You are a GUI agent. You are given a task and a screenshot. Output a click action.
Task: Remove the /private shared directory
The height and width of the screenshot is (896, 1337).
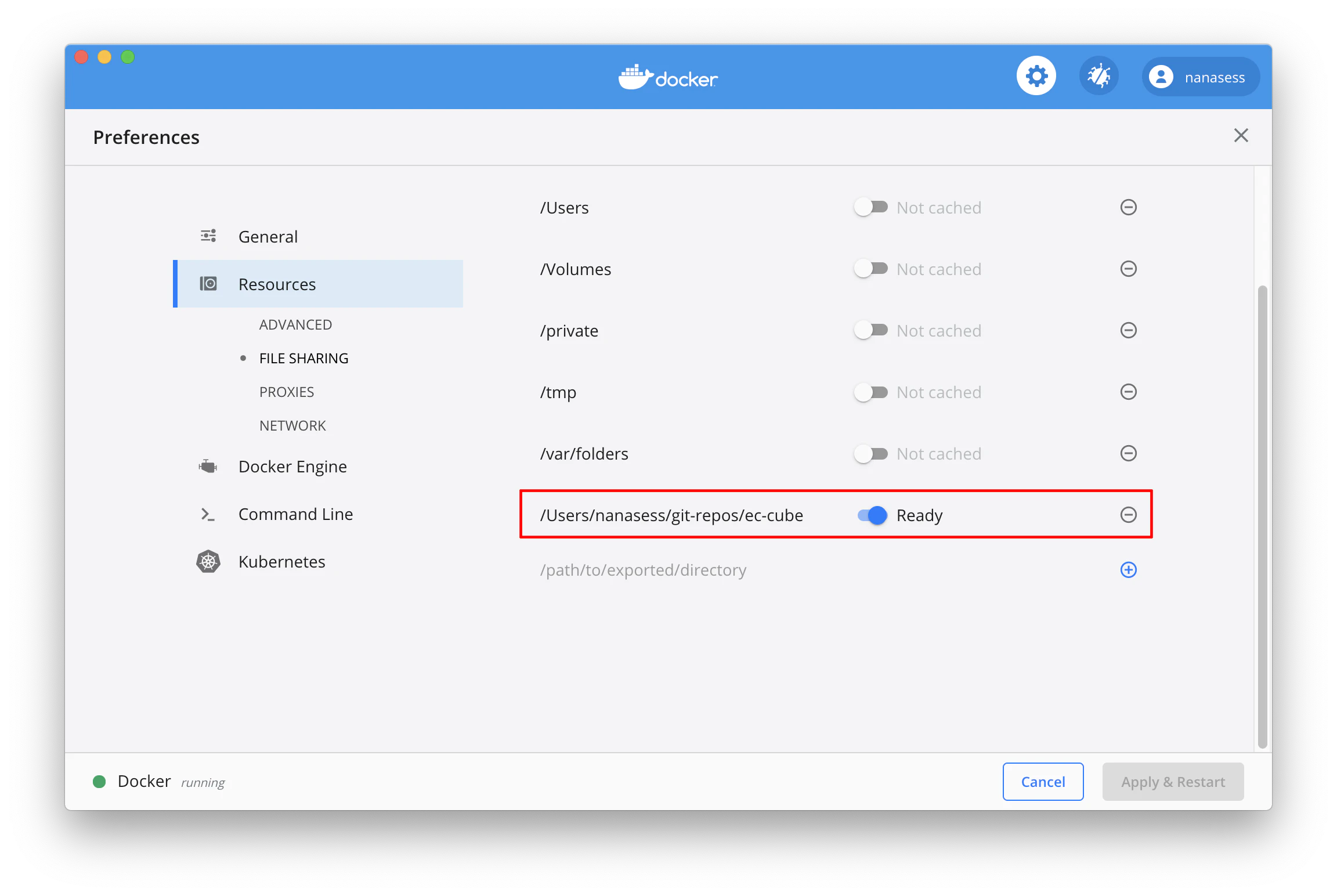pyautogui.click(x=1128, y=330)
